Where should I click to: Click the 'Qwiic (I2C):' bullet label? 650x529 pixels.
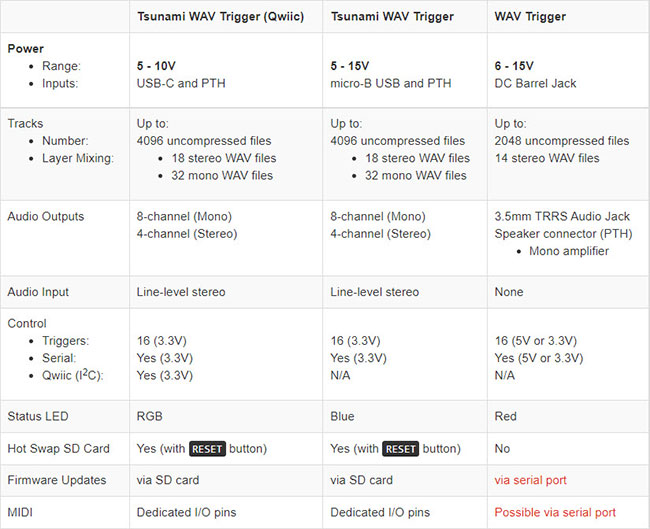point(73,375)
